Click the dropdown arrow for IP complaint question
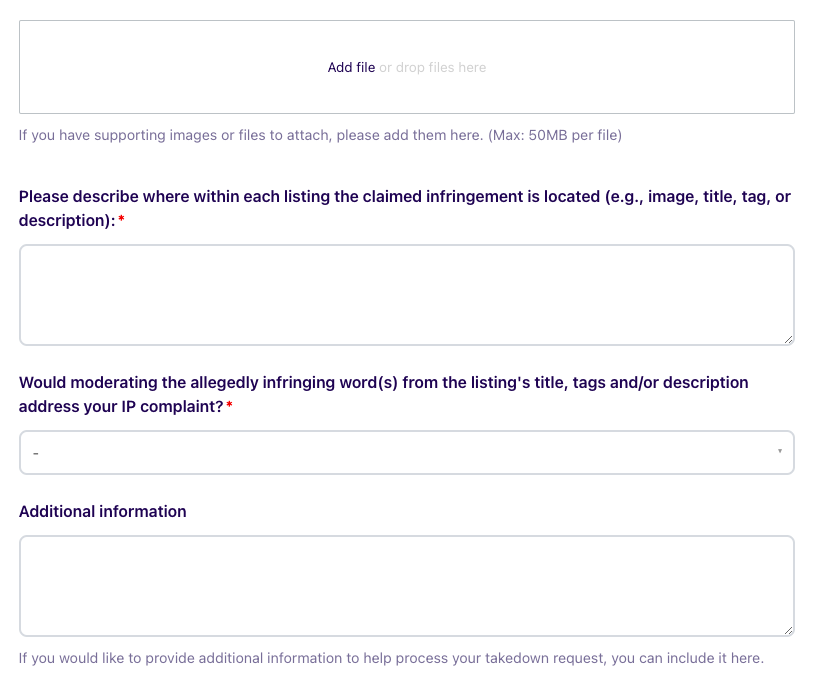The width and height of the screenshot is (823, 678). [780, 451]
